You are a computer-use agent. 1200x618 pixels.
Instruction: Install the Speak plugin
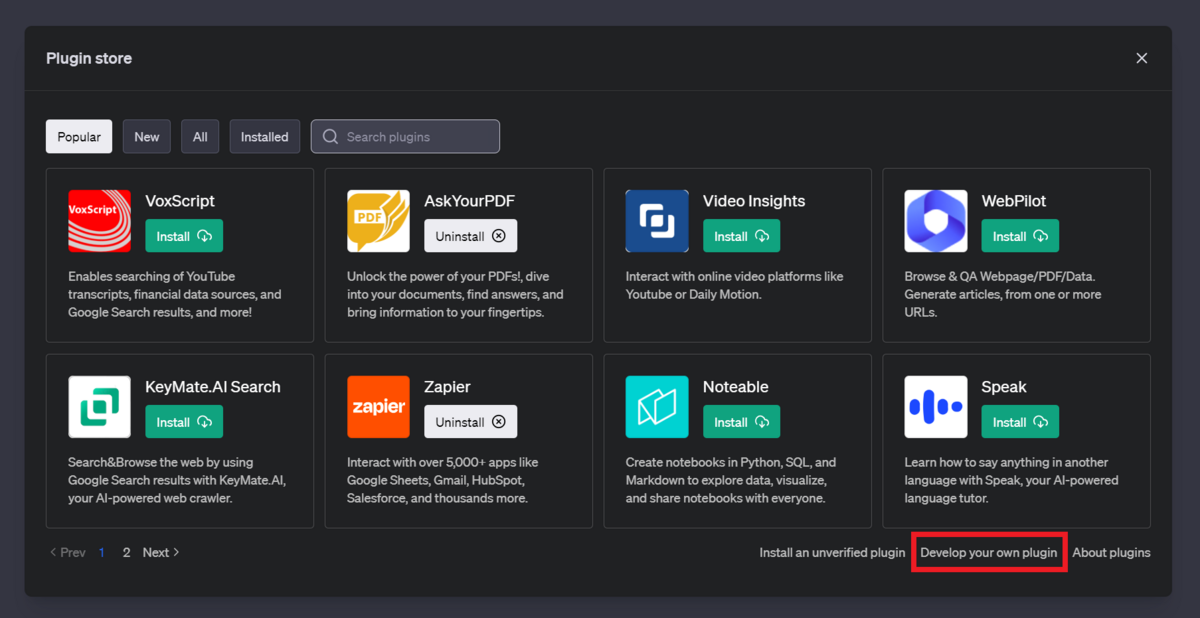[1020, 422]
